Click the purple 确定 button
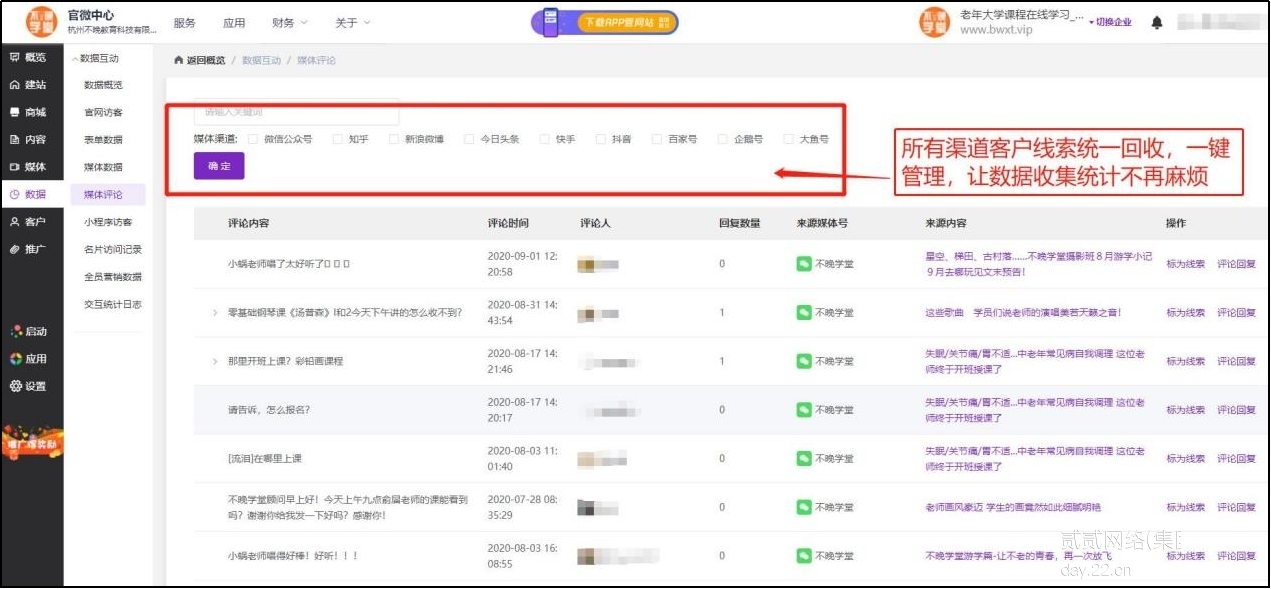1271x589 pixels. (x=219, y=166)
